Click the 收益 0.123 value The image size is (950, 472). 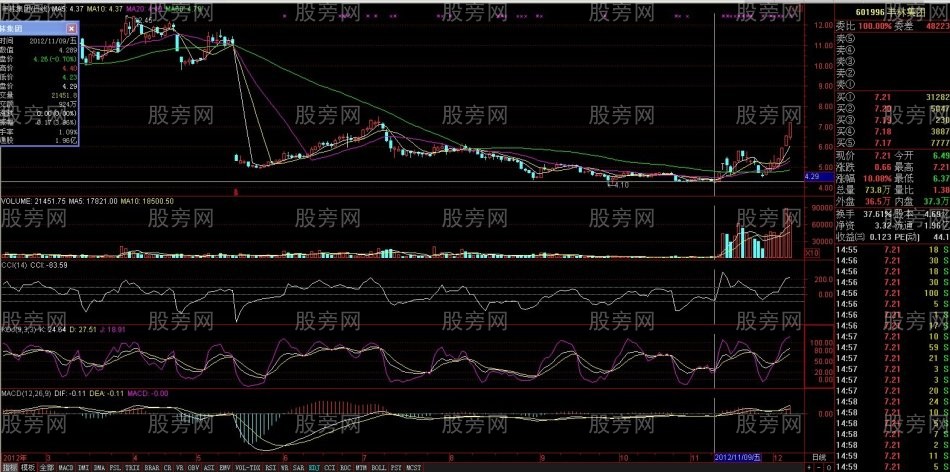[879, 236]
